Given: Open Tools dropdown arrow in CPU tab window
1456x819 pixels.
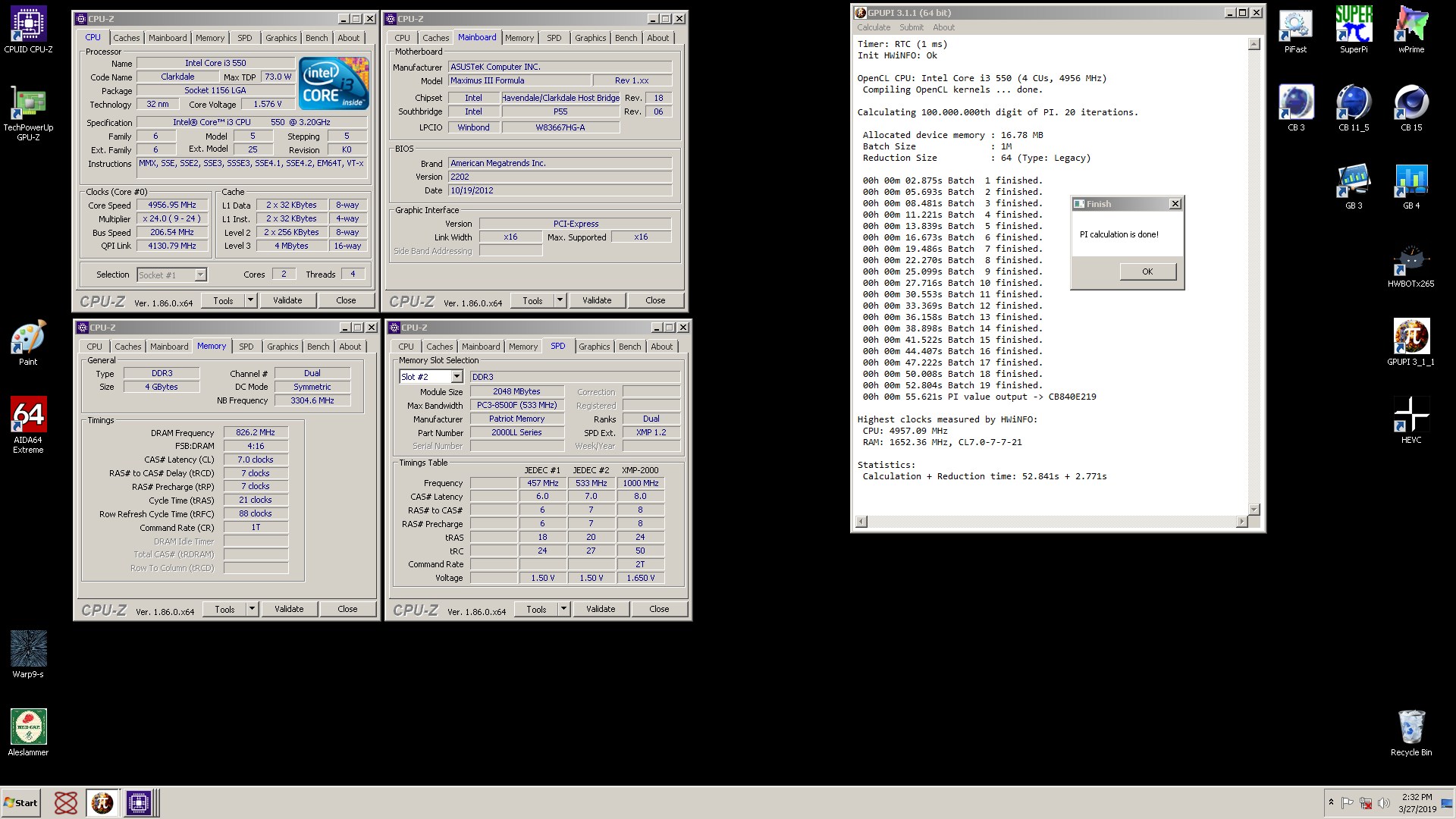Looking at the screenshot, I should [250, 300].
